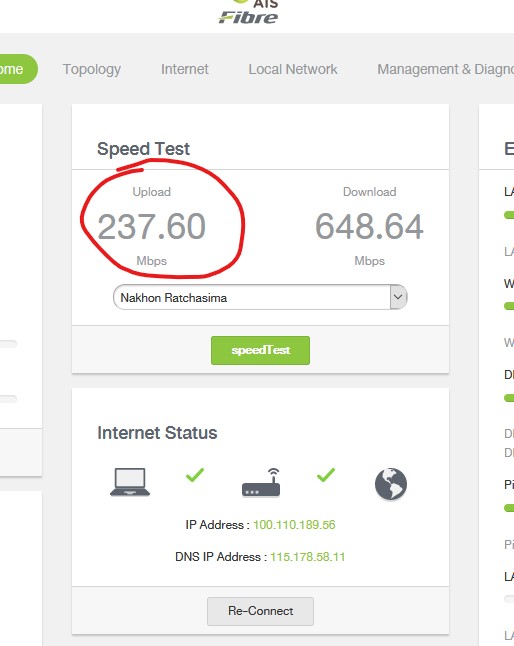Click the AIS Fibre logo
The height and width of the screenshot is (646, 514).
coord(248,12)
